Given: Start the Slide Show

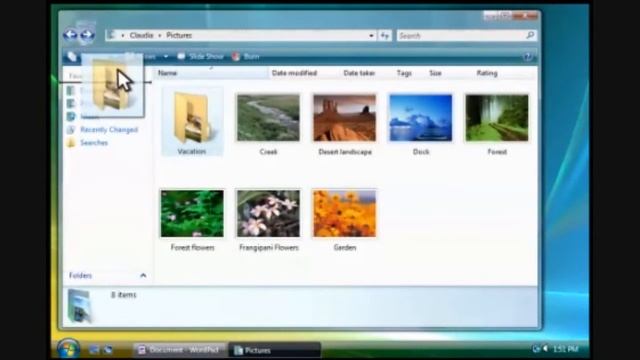Looking at the screenshot, I should (201, 57).
